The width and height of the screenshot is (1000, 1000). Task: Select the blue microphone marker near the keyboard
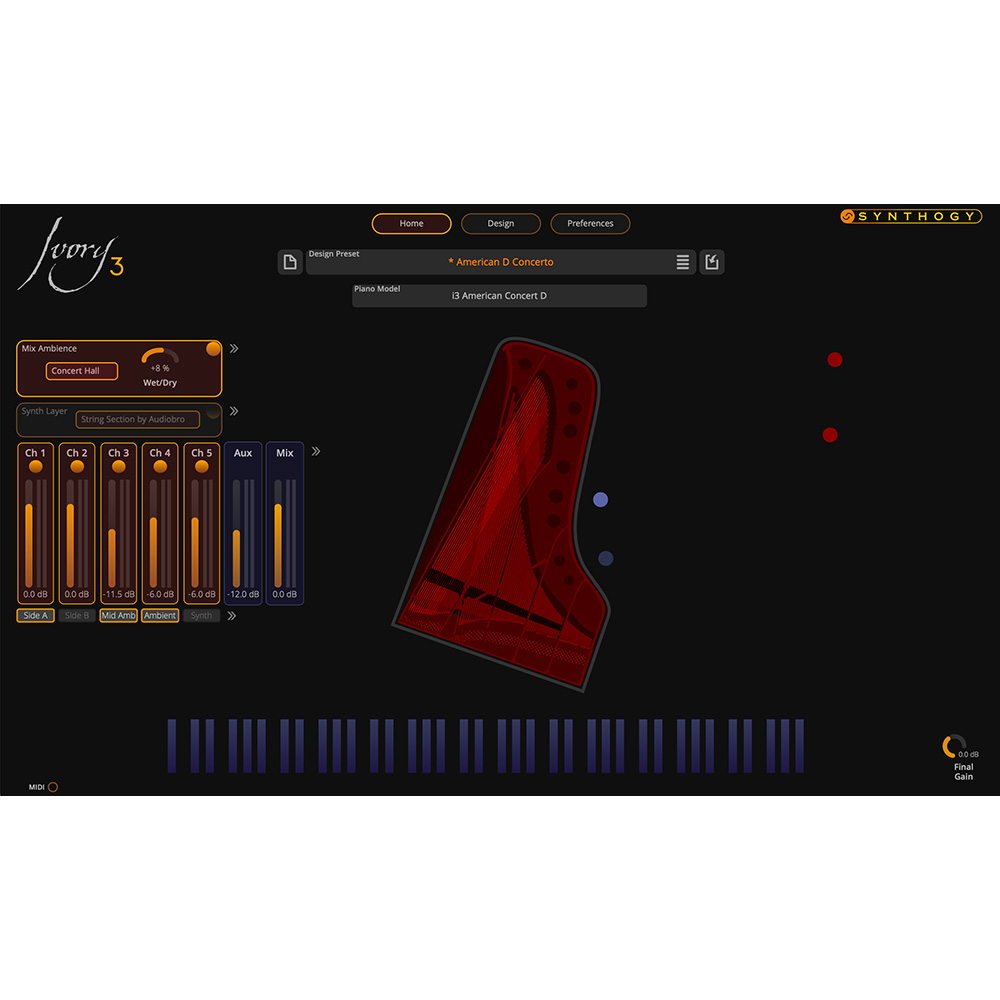[606, 558]
